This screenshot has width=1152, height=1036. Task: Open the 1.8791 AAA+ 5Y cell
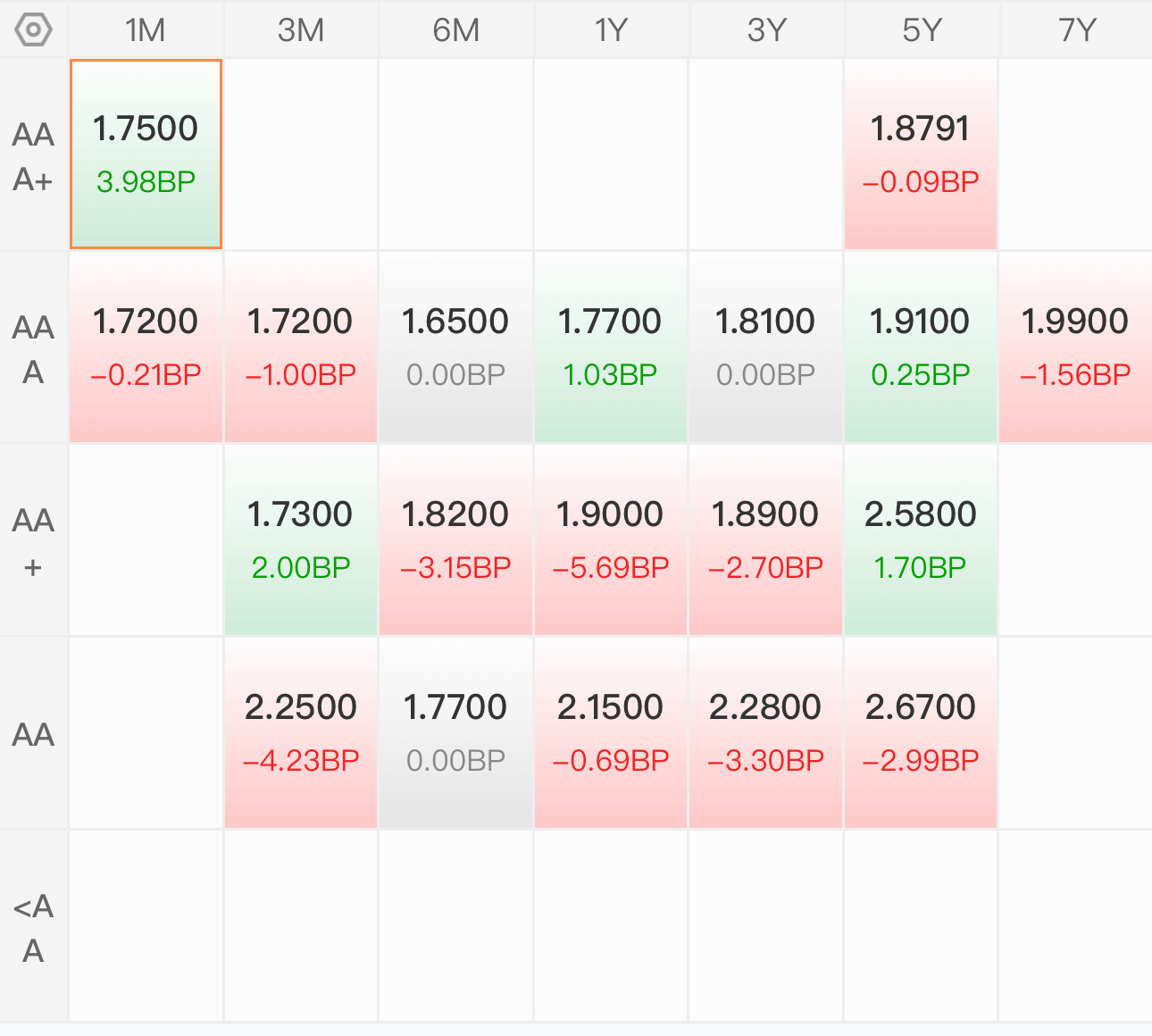pos(921,154)
